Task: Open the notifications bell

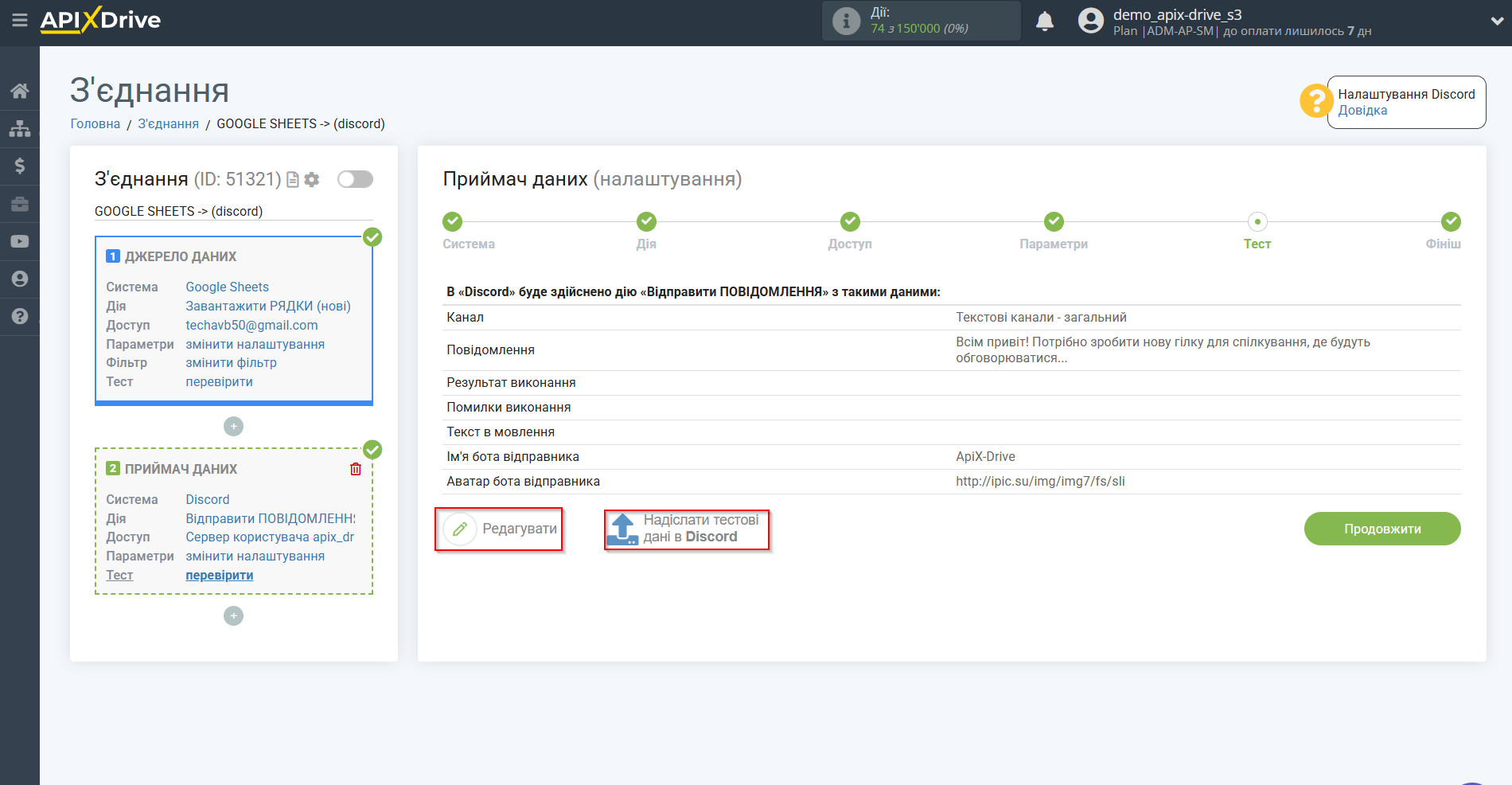Action: (x=1045, y=21)
